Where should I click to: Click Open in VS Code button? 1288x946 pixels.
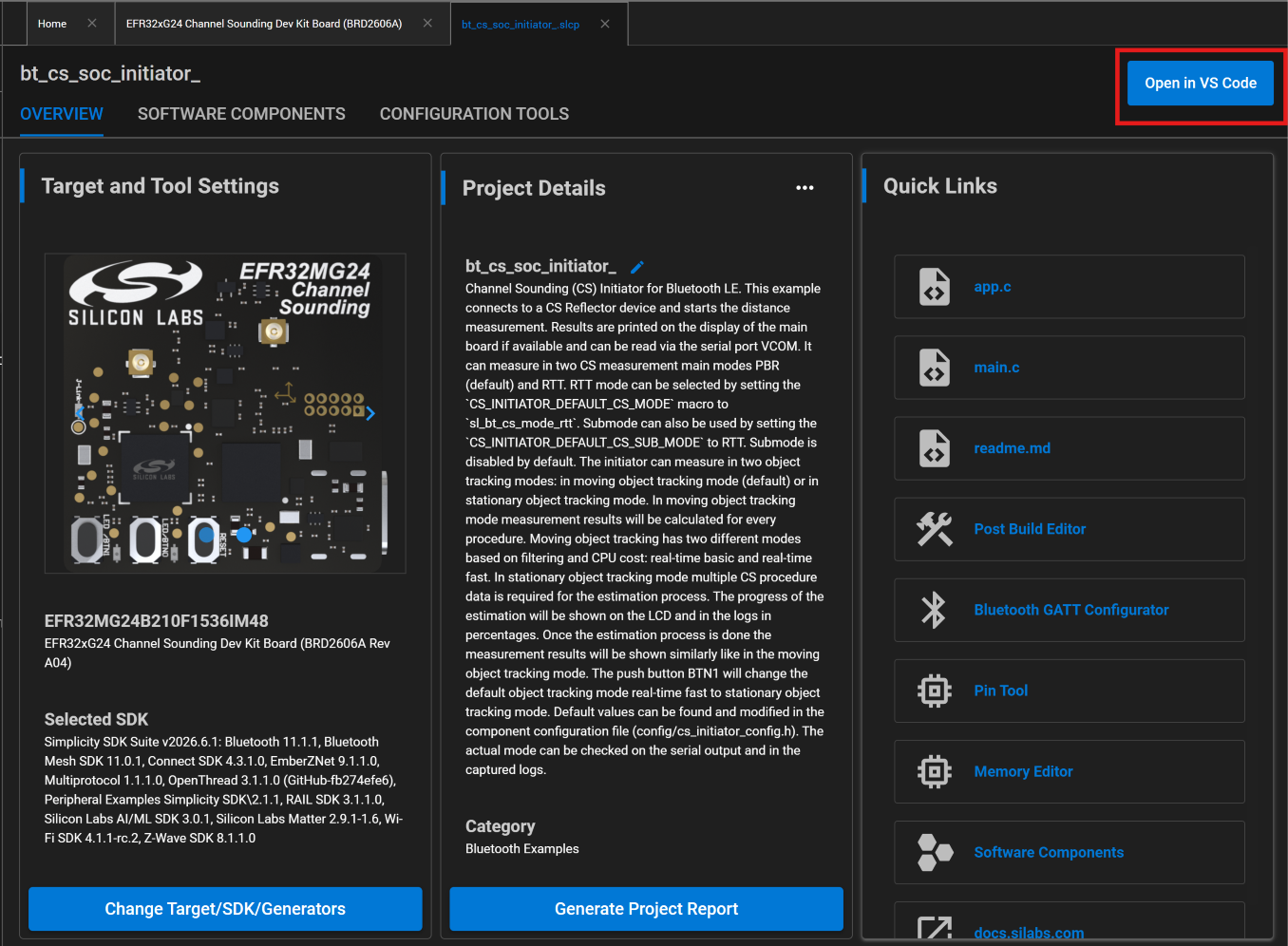(x=1201, y=84)
